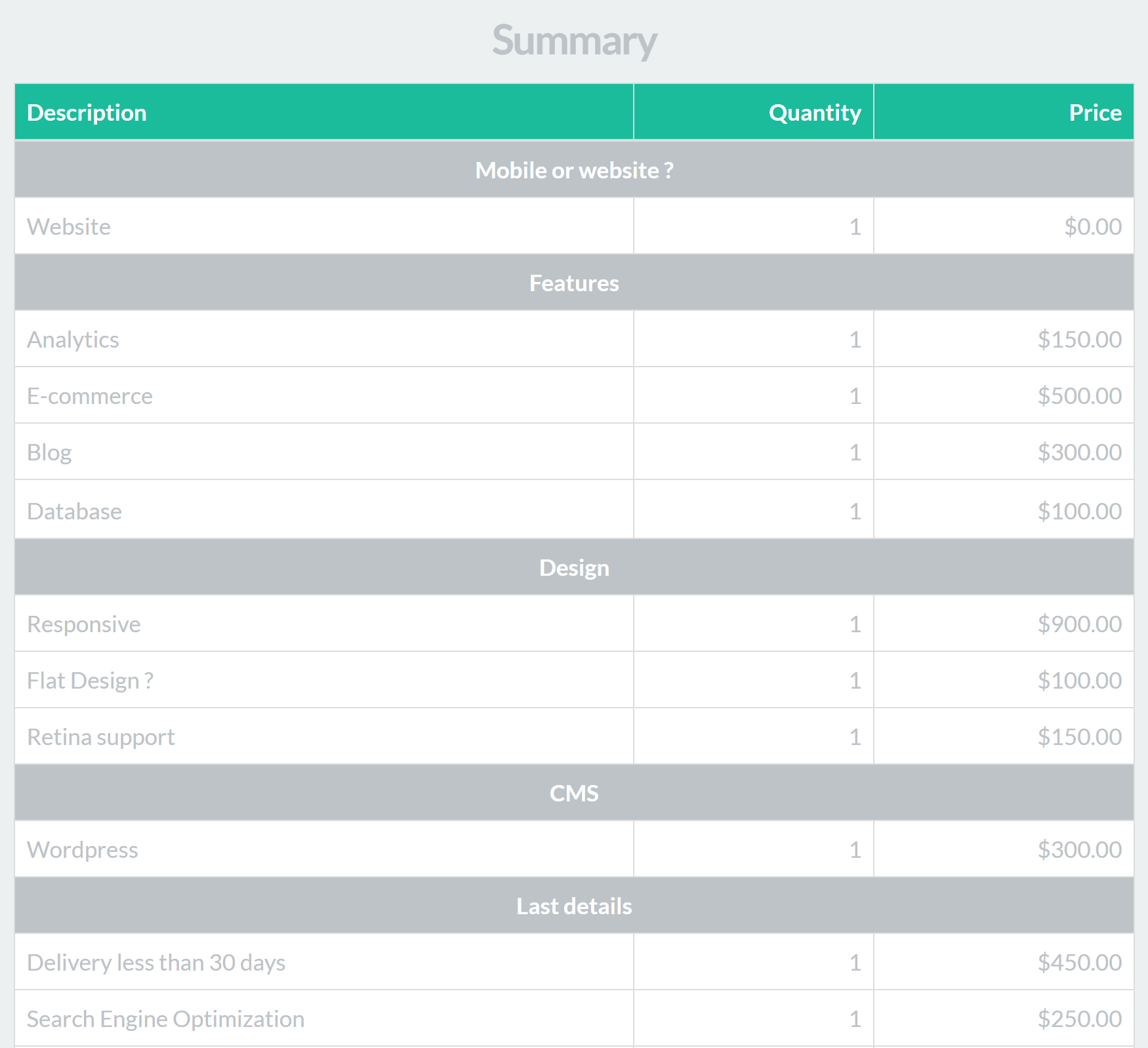Select the Retina support line item
1148x1048 pixels.
(x=100, y=736)
